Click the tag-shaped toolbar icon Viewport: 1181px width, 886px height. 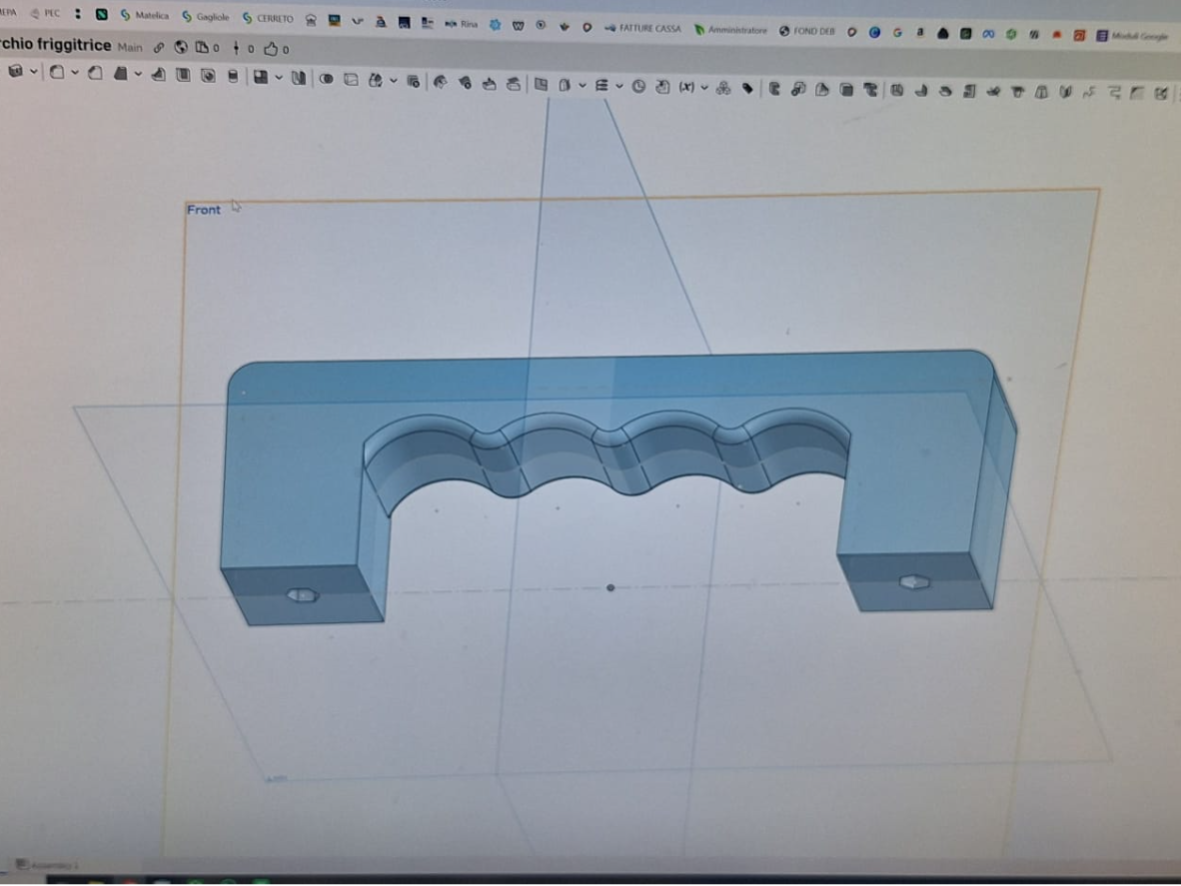[x=748, y=88]
